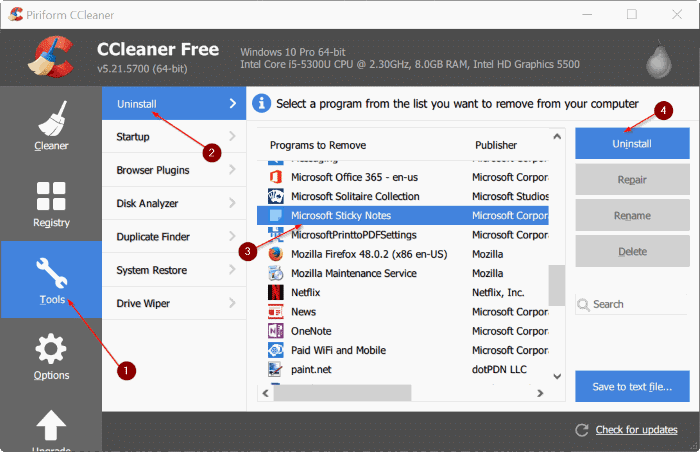Expand the Uninstall chevron arrow
The width and height of the screenshot is (700, 452).
[x=233, y=104]
